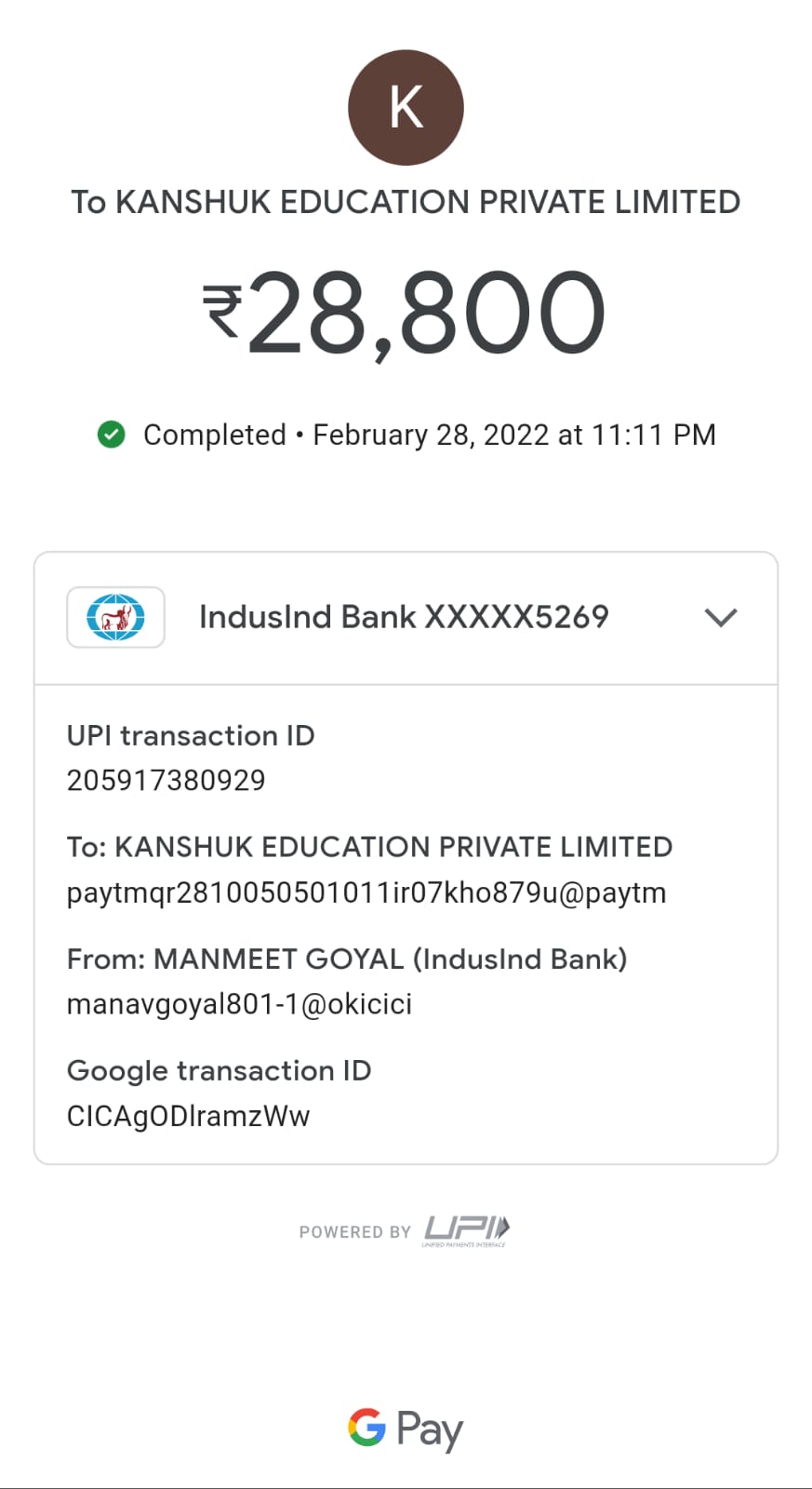Click the Completed status text

(x=215, y=435)
